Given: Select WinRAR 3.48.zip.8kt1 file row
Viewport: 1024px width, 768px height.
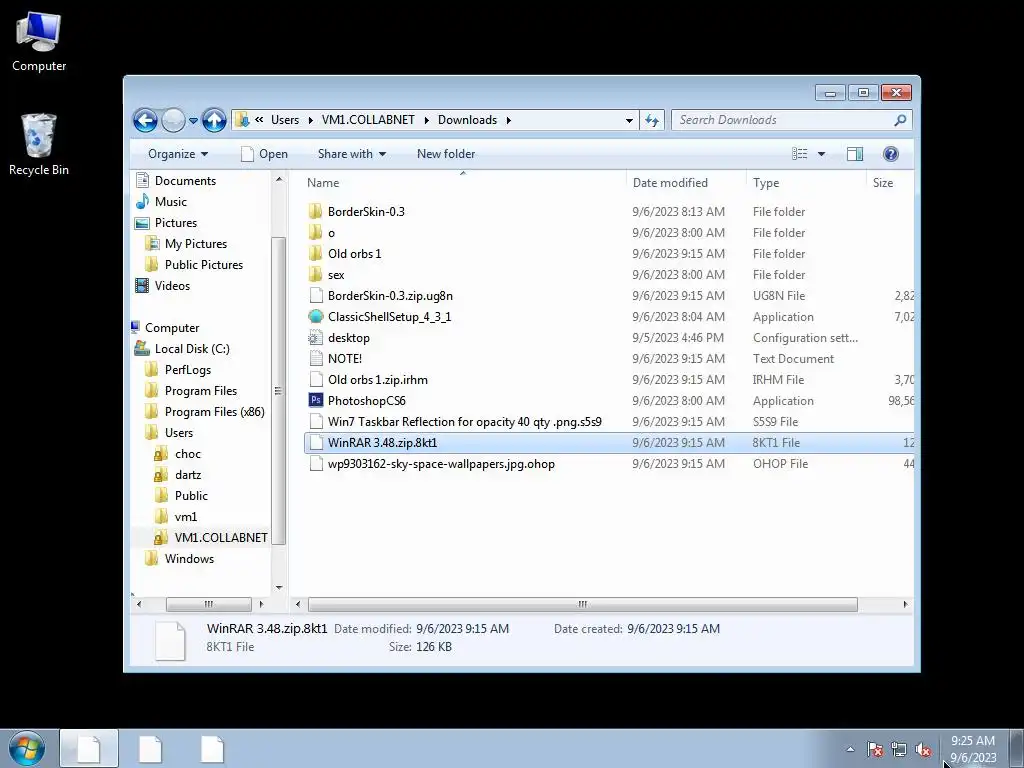Looking at the screenshot, I should point(609,443).
